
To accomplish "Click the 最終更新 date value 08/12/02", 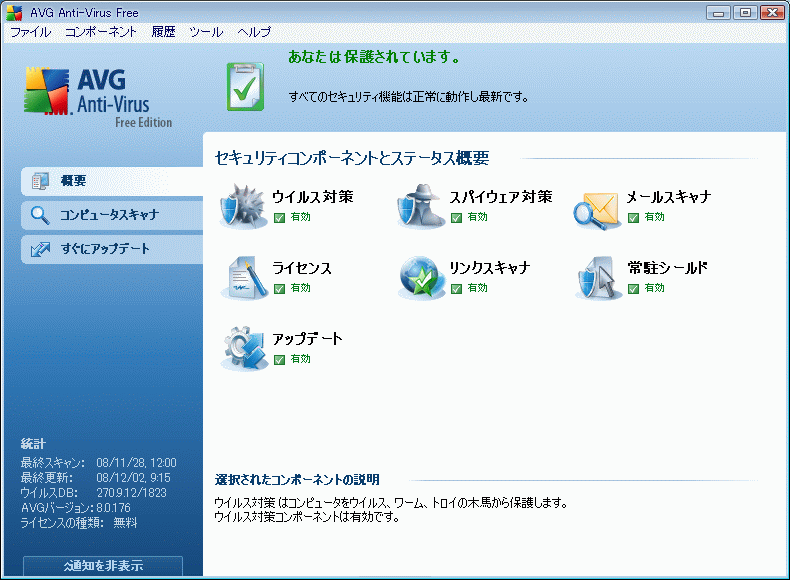I will click(134, 478).
